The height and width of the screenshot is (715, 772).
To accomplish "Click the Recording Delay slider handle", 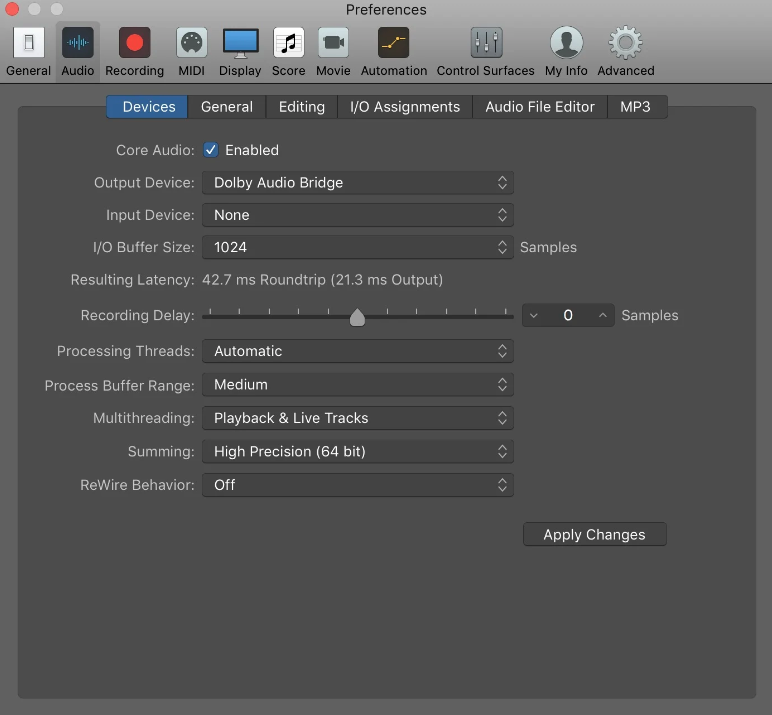I will pos(357,317).
